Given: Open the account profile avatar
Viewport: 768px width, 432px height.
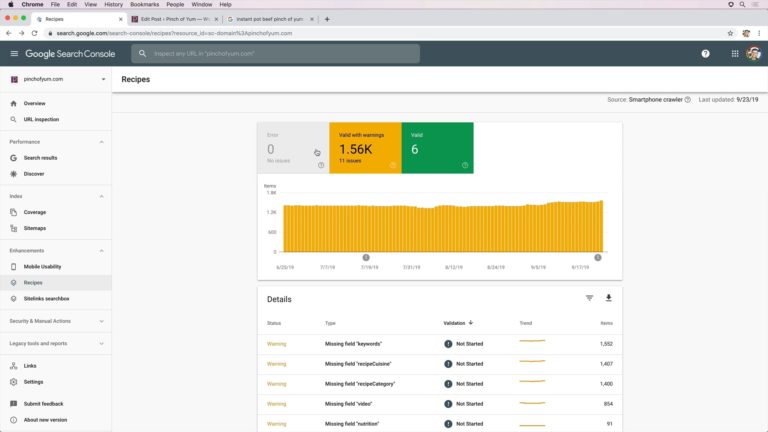Looking at the screenshot, I should (753, 54).
